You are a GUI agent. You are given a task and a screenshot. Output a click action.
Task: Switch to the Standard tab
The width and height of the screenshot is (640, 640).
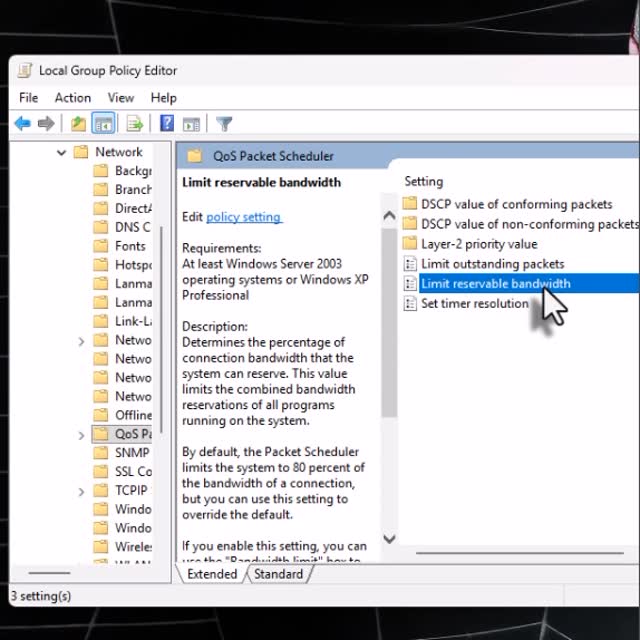coord(279,574)
